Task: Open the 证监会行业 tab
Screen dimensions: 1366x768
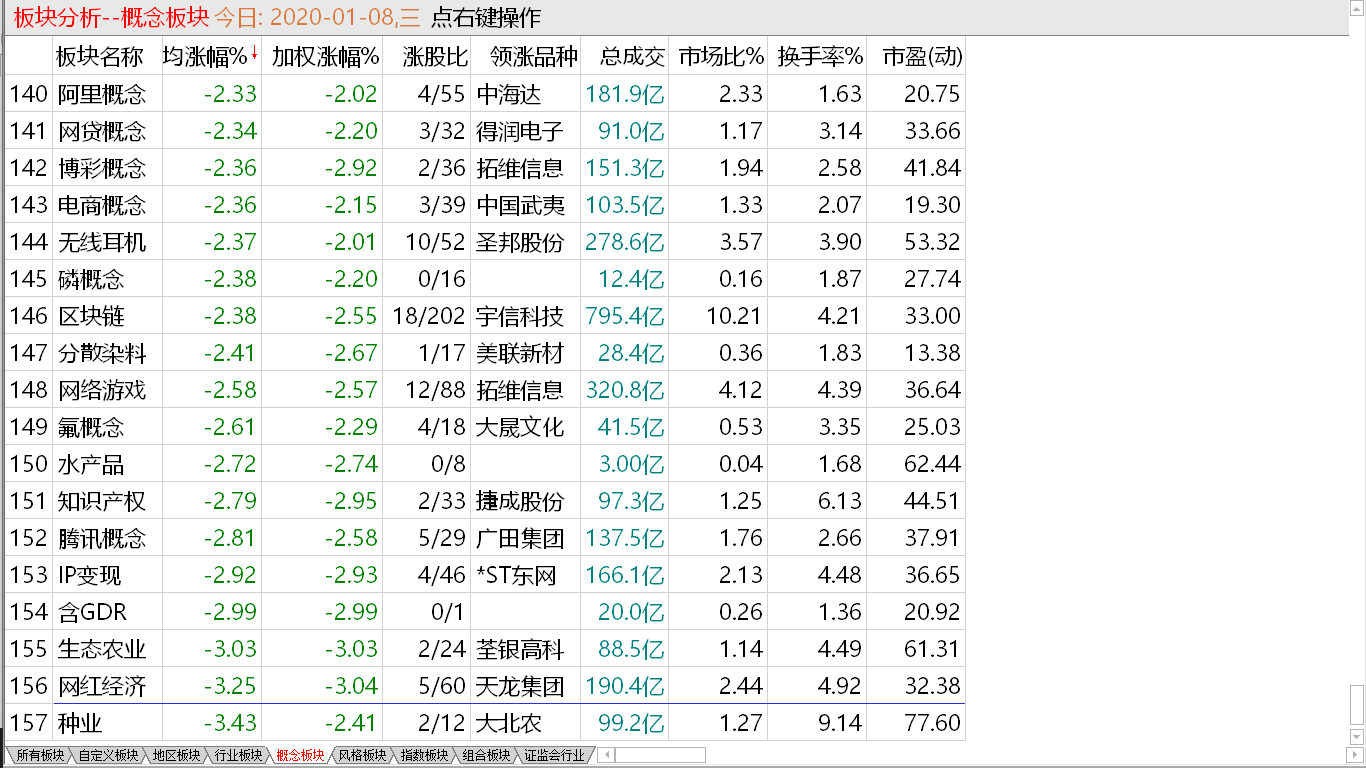Action: pos(554,755)
